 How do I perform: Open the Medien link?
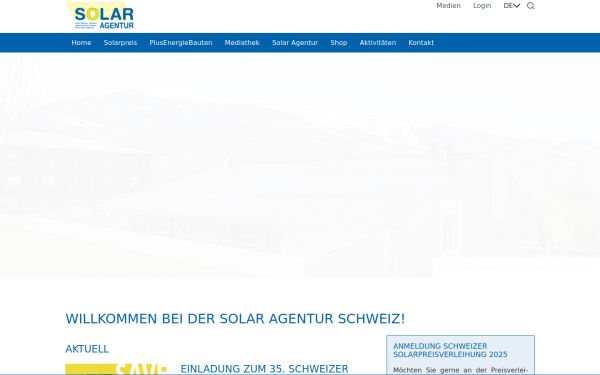click(448, 6)
